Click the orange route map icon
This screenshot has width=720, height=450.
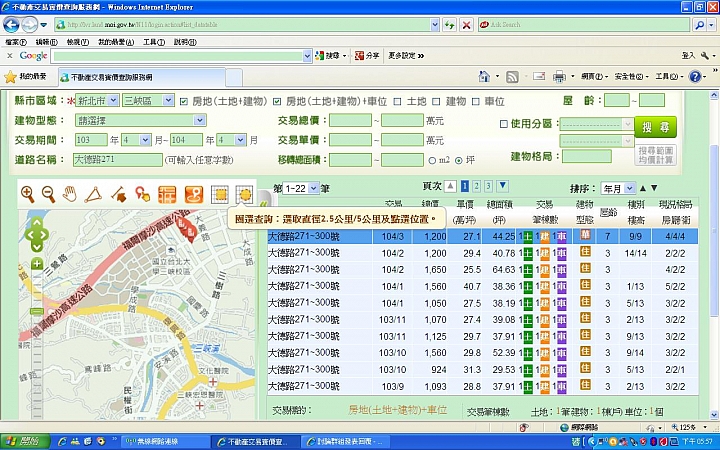tap(194, 195)
